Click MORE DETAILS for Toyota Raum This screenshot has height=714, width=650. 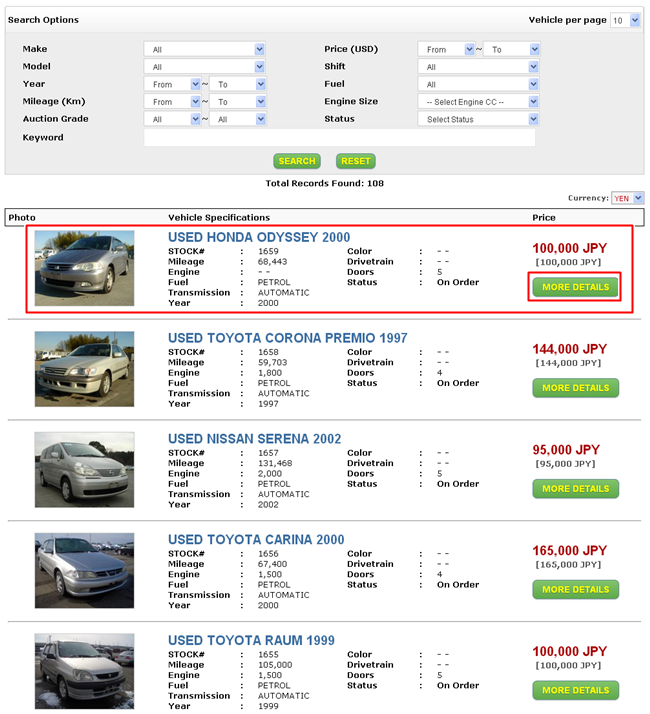click(576, 690)
